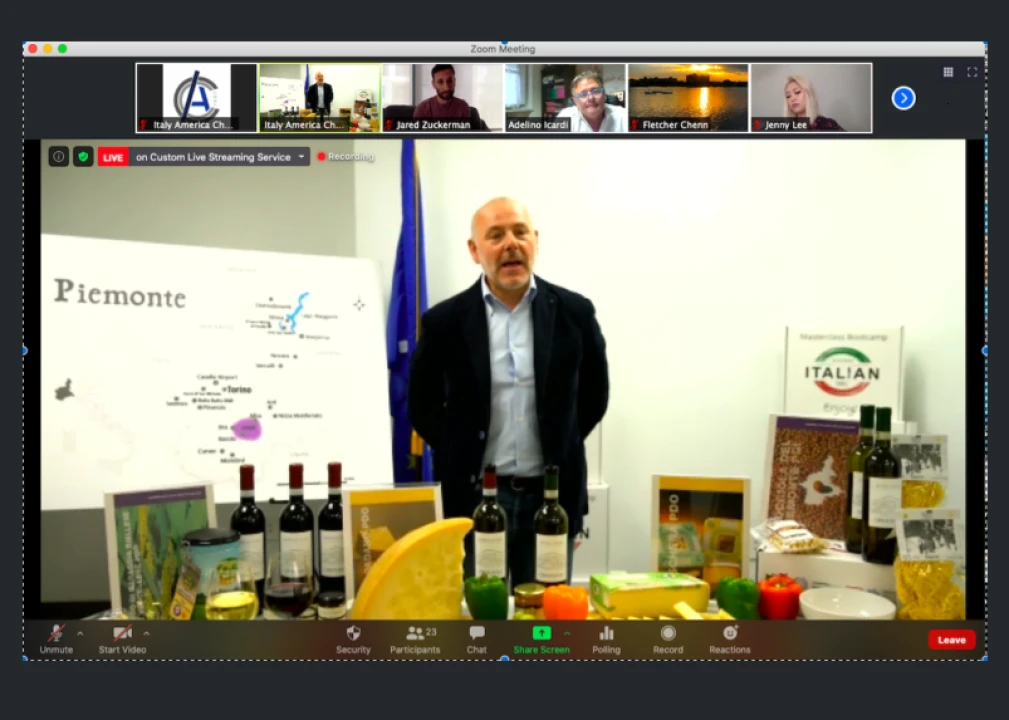Expand audio options arrow next to Unmute
1009x720 pixels.
[80, 633]
